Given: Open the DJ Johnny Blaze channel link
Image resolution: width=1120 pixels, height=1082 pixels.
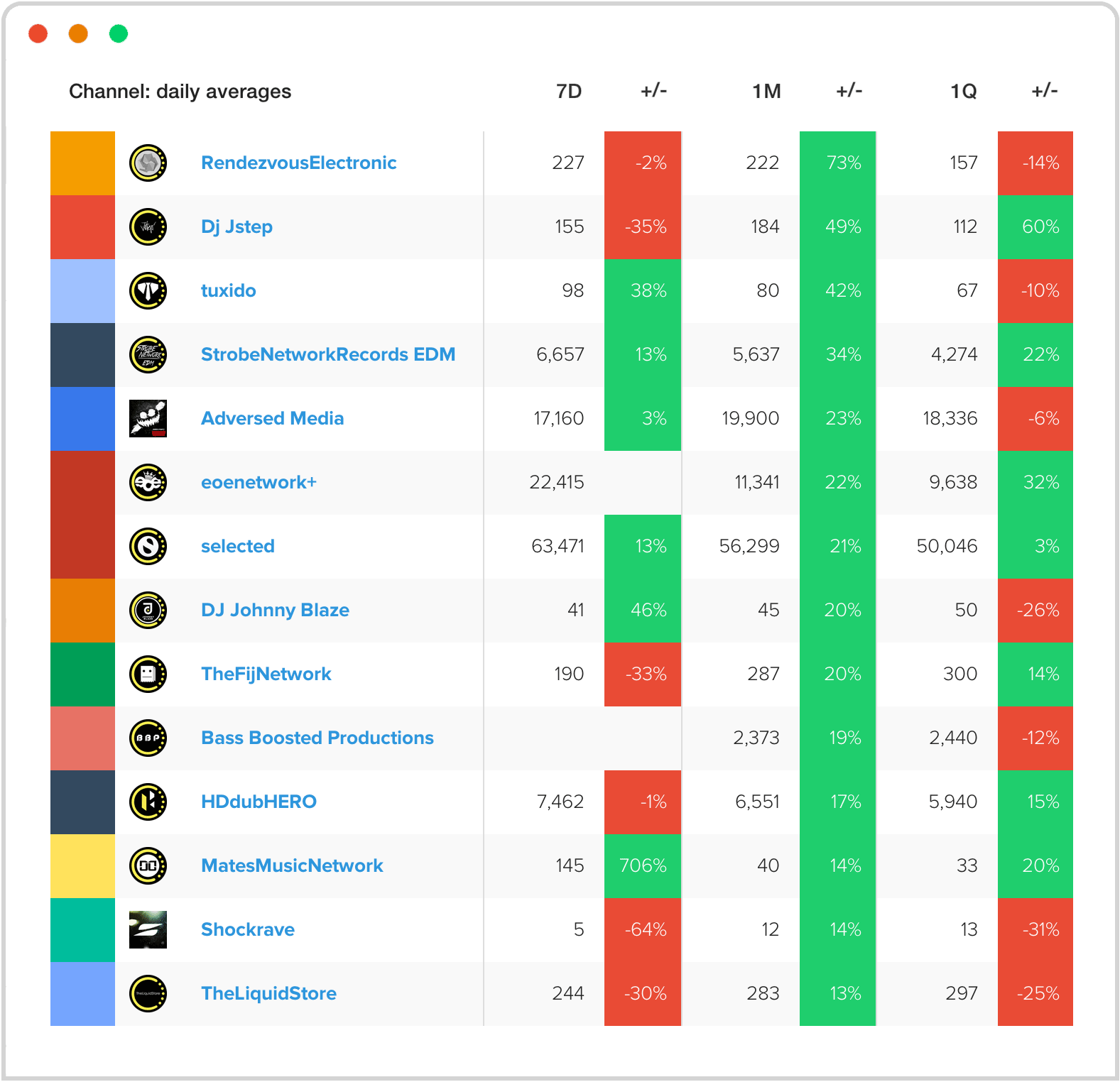Looking at the screenshot, I should pos(275,611).
